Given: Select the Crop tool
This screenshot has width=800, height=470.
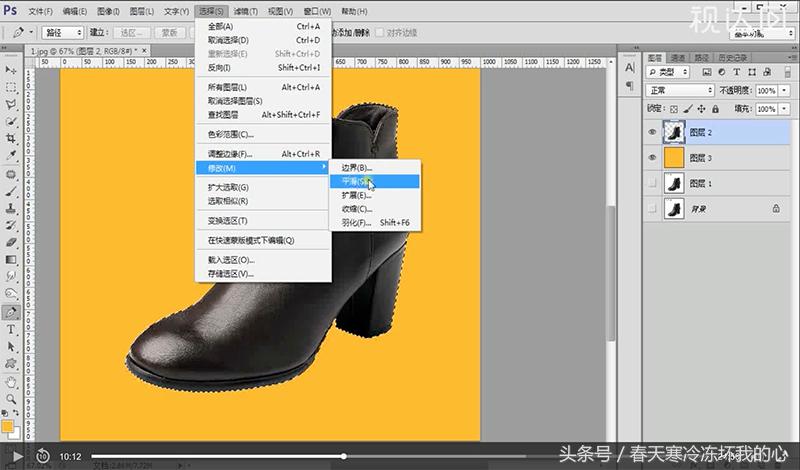Looking at the screenshot, I should [11, 138].
